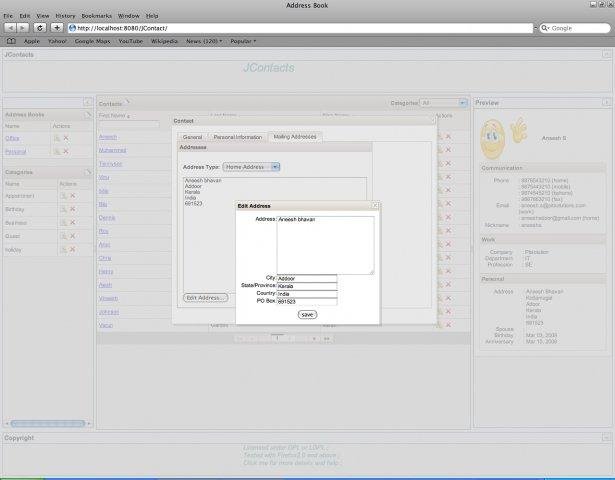This screenshot has height=480, width=615.
Task: Click the globe site icon in address bar
Action: click(x=72, y=28)
